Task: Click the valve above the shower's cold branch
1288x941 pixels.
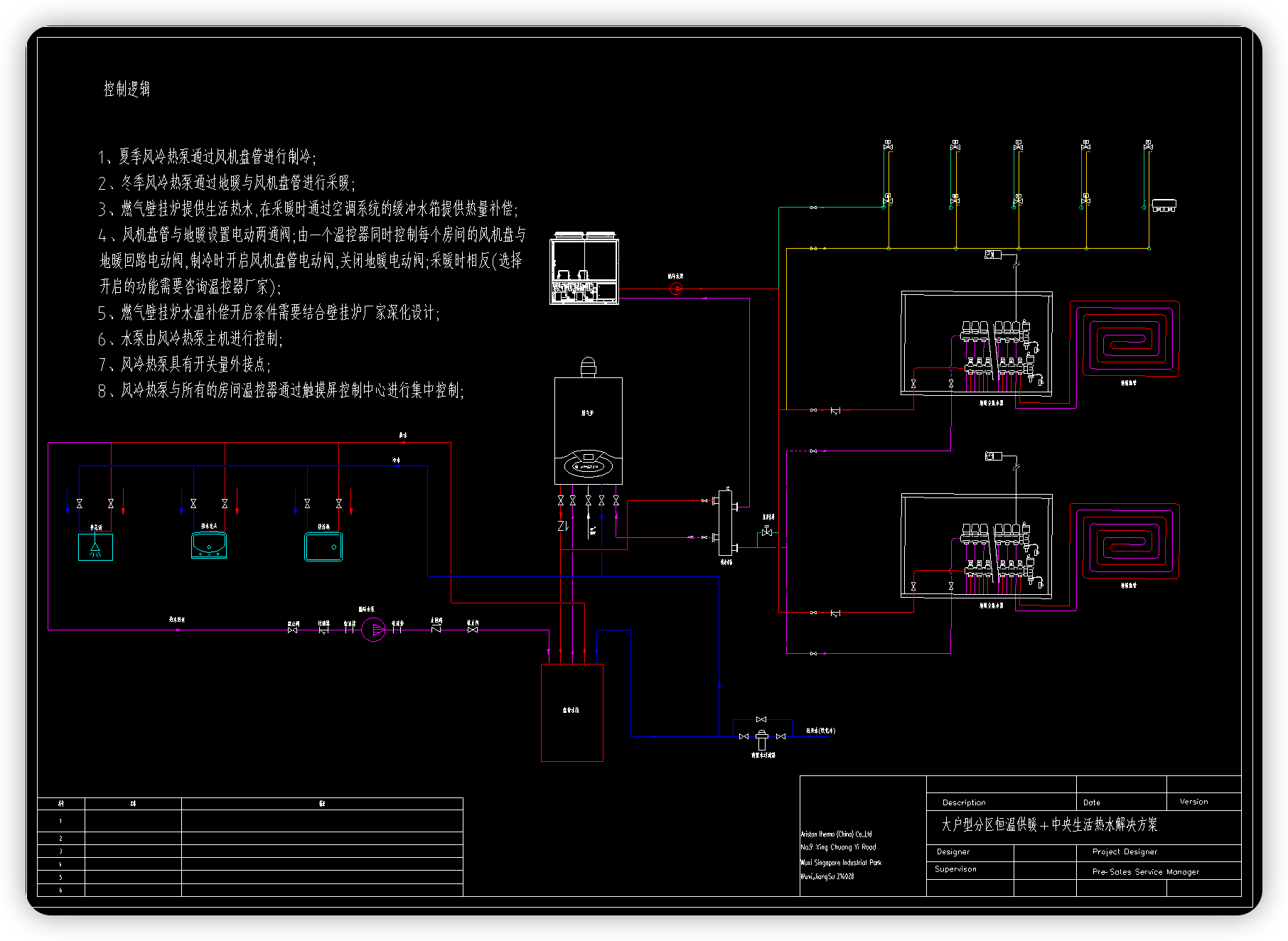Action: 80,503
